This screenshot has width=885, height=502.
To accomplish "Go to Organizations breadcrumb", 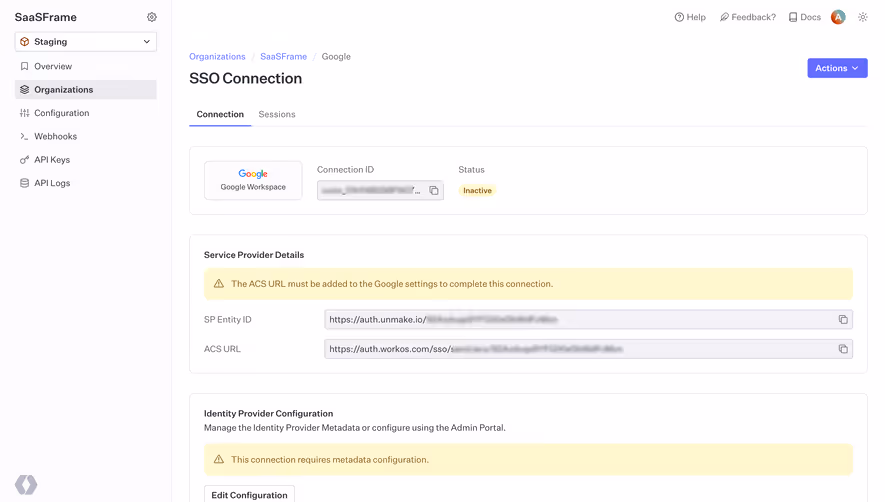I will 217,56.
